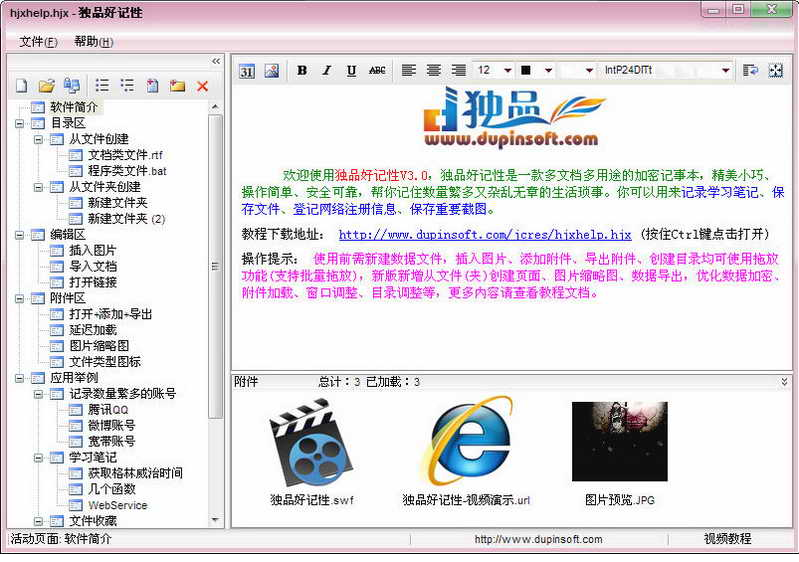
Task: Click the first list icon in directory toolbar
Action: (102, 86)
